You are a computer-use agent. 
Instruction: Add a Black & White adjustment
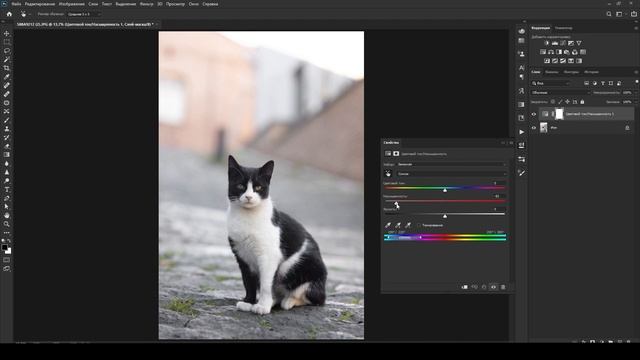[559, 52]
